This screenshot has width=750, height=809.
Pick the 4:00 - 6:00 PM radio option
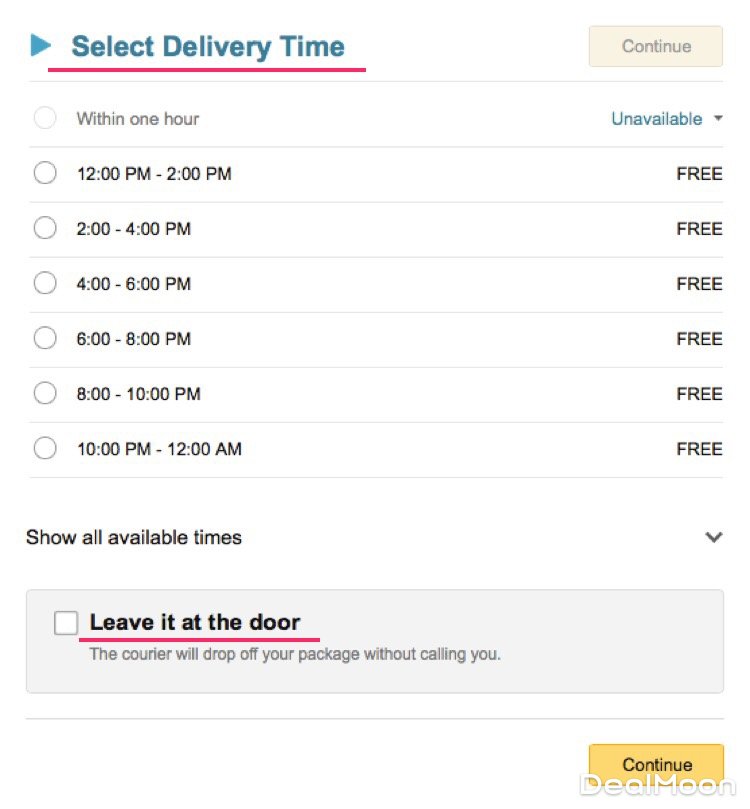click(x=45, y=284)
